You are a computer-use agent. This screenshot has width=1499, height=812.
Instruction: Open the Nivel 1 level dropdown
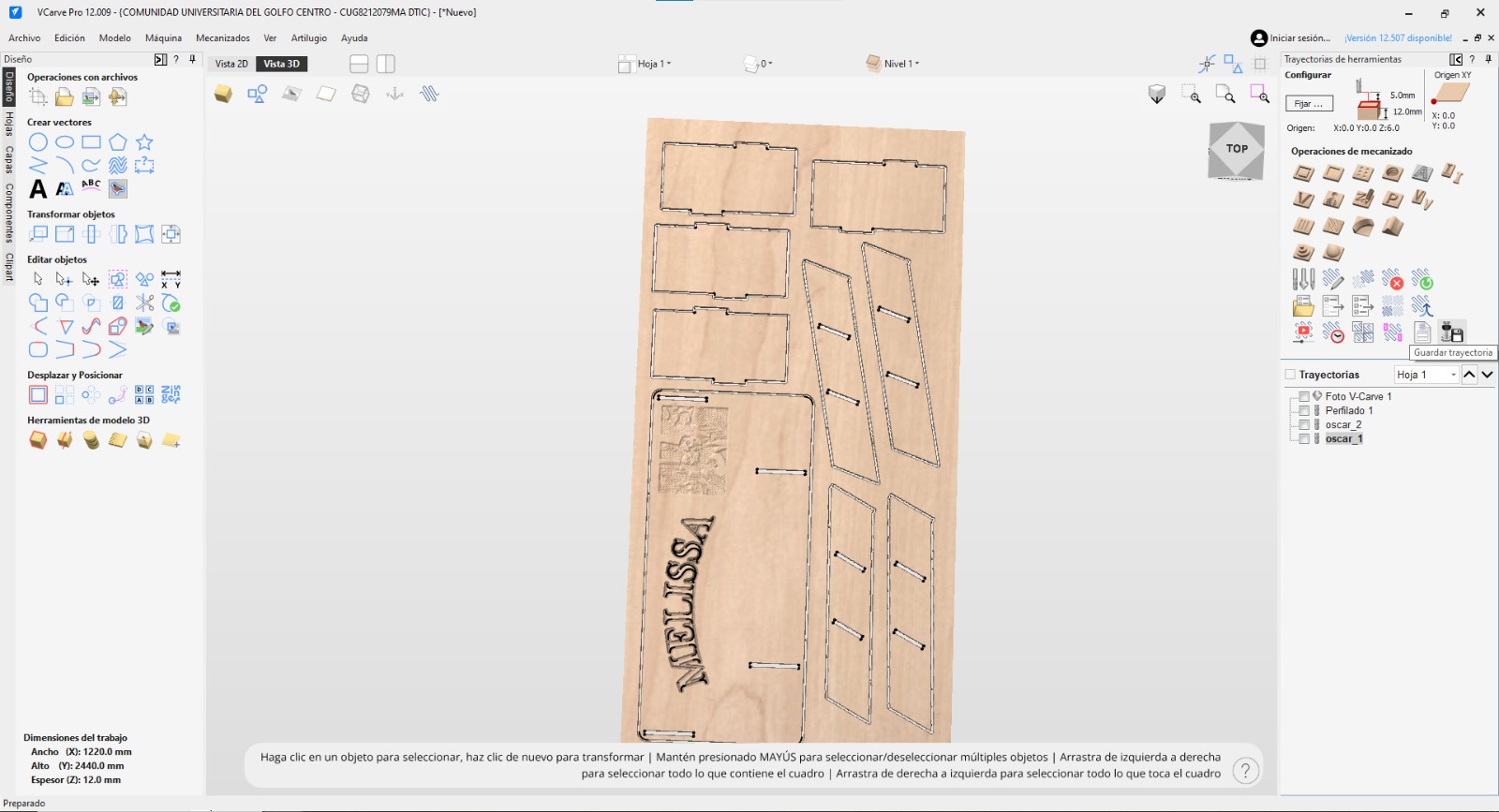click(x=893, y=64)
